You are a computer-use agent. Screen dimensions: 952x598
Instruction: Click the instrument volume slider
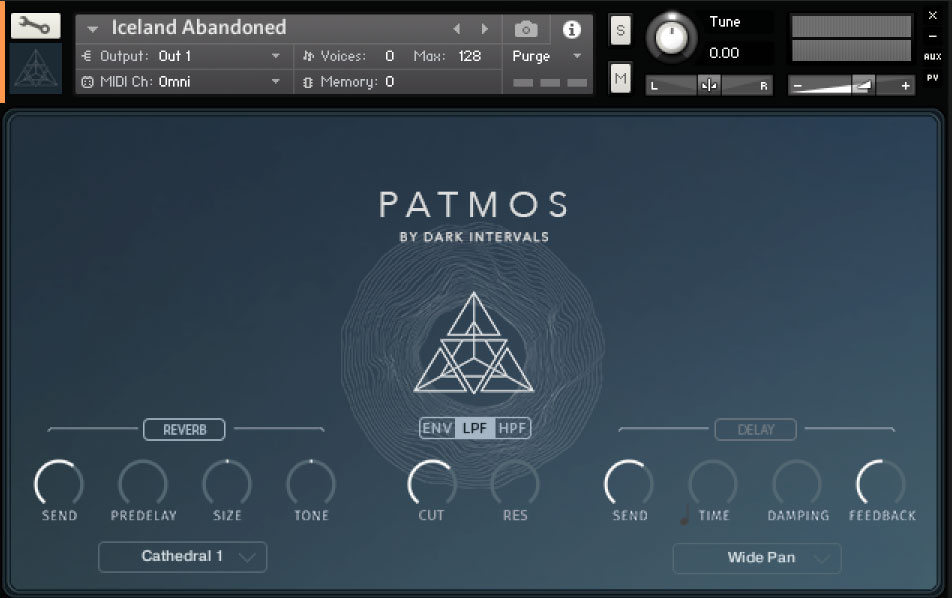tap(851, 86)
